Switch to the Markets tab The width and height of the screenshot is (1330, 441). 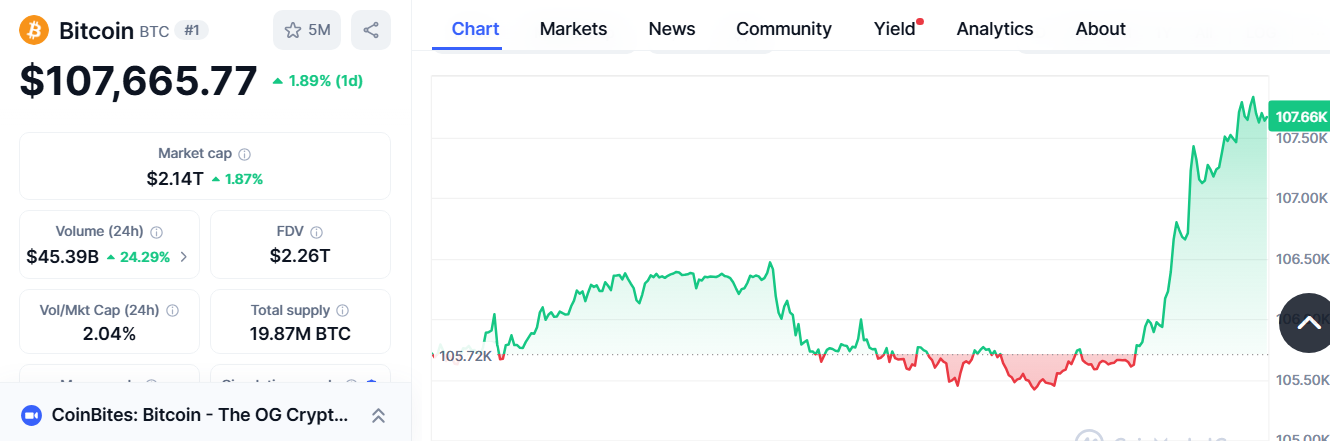pyautogui.click(x=573, y=29)
